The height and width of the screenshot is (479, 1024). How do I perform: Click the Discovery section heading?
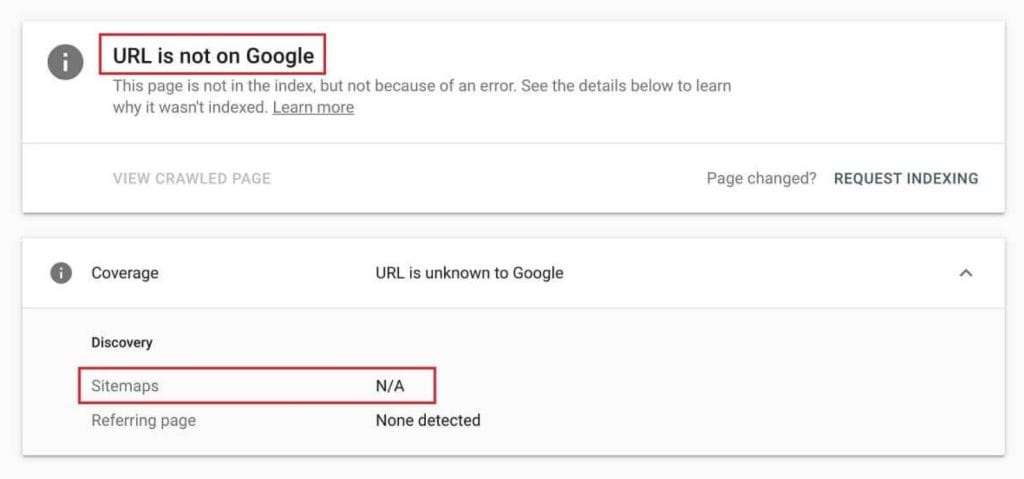(122, 342)
